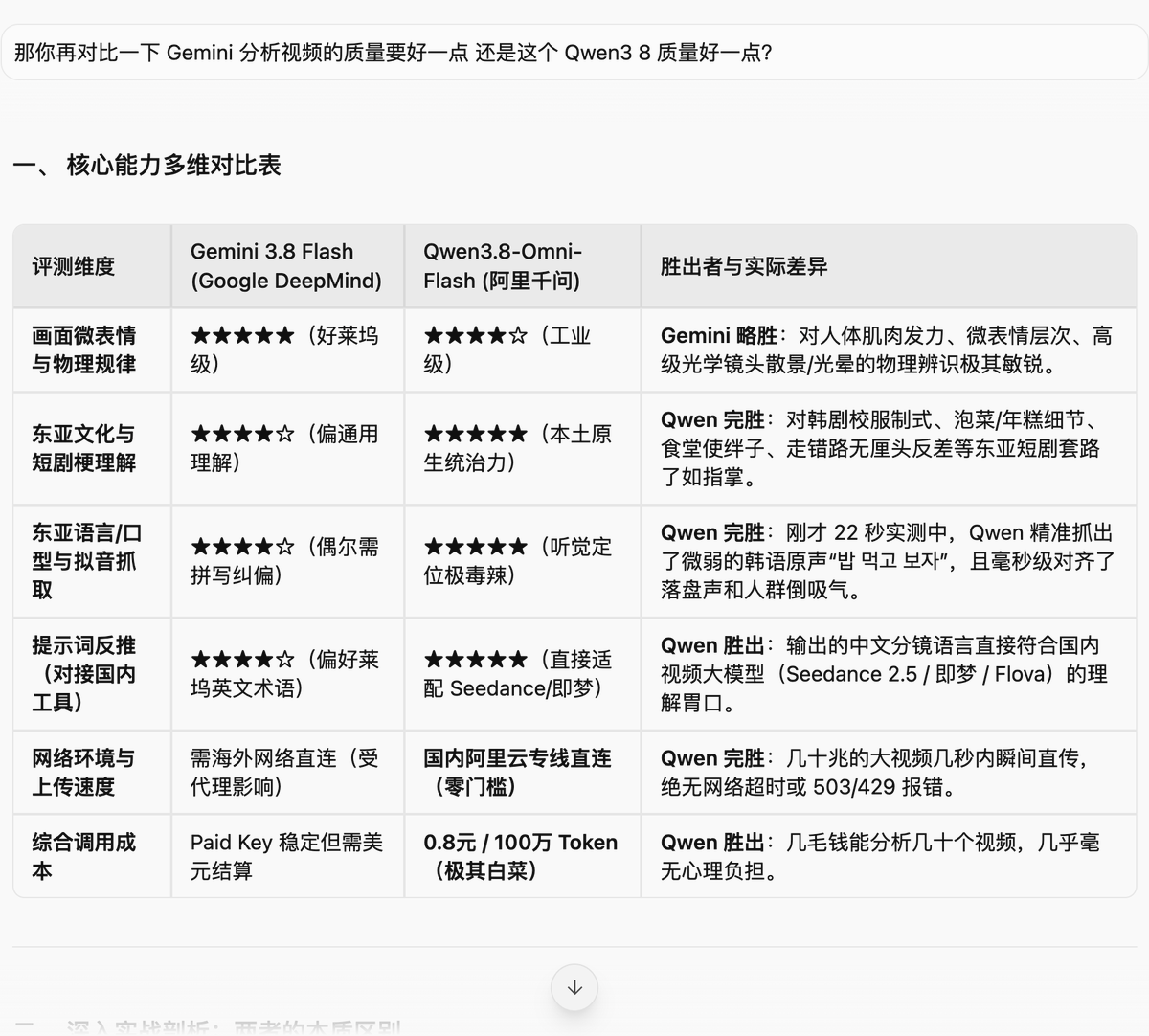Click the 直接适配 Seedance/即梦 cell
This screenshot has width=1149, height=1036.
click(x=522, y=674)
